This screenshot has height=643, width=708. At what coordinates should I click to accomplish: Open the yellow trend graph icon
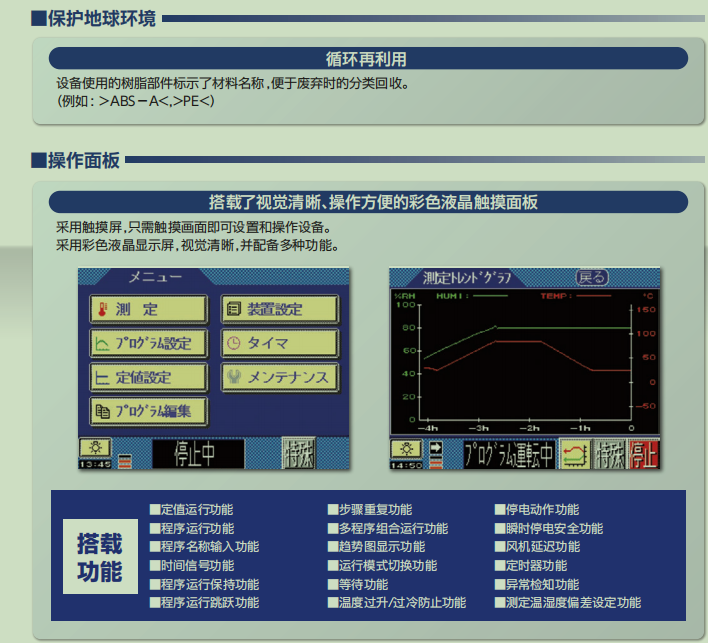[575, 454]
